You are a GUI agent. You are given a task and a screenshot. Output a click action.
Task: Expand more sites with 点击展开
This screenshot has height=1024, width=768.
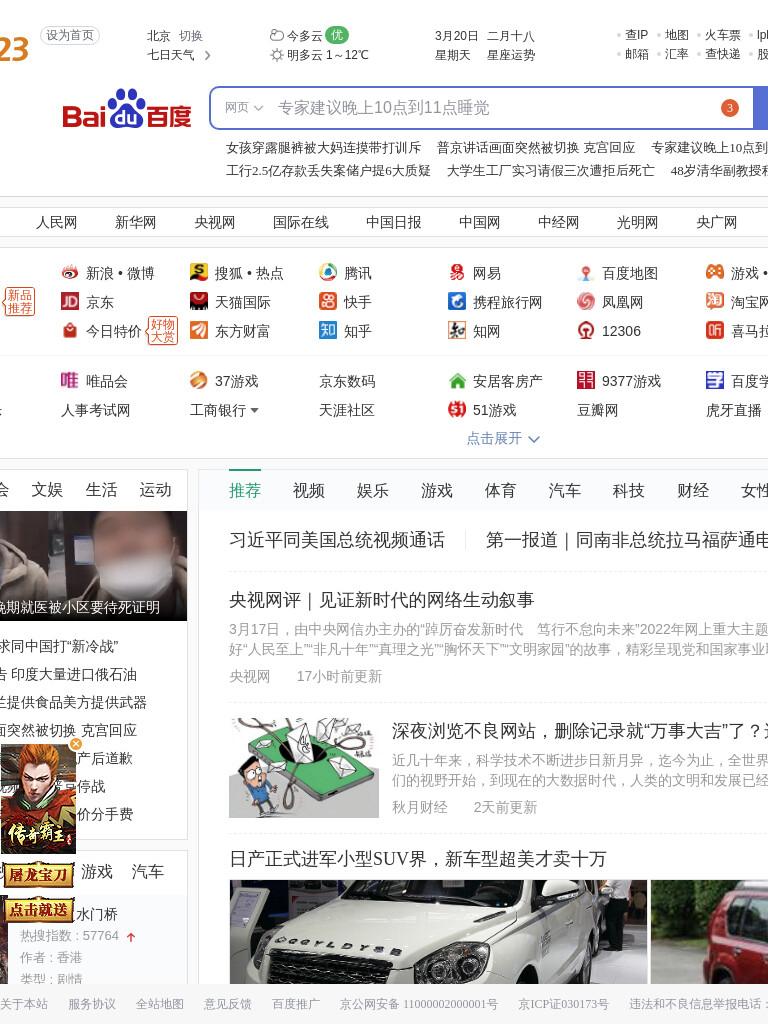click(503, 438)
